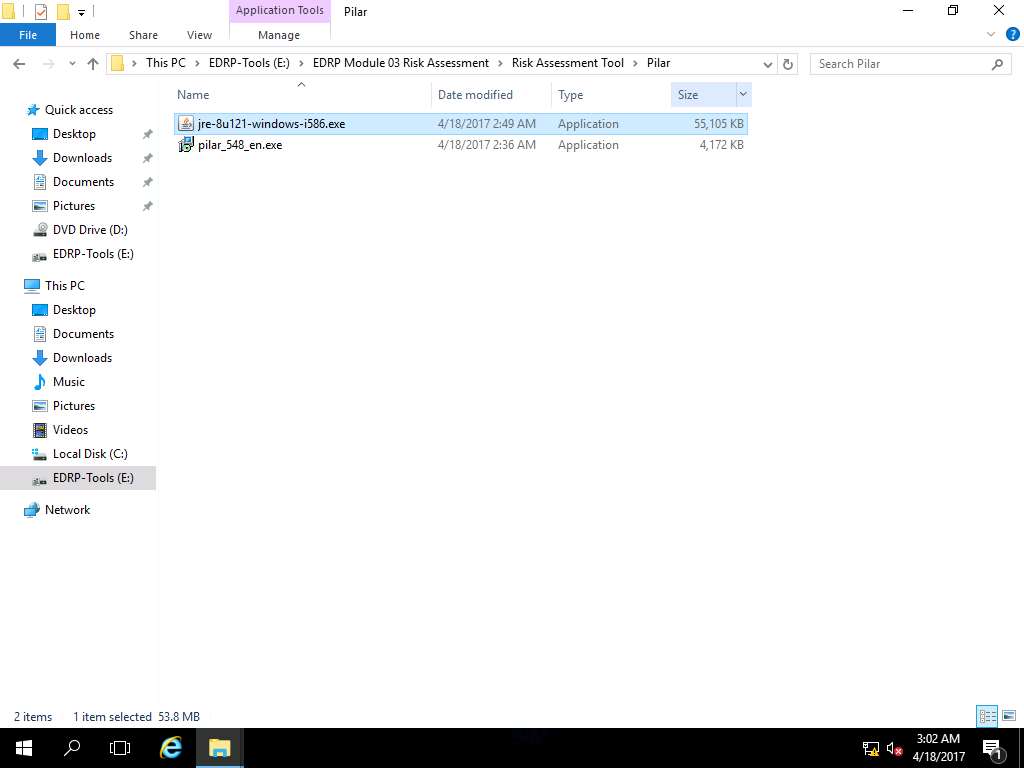Click the network tray icon
Viewport: 1024px width, 768px height.
pyautogui.click(x=871, y=748)
